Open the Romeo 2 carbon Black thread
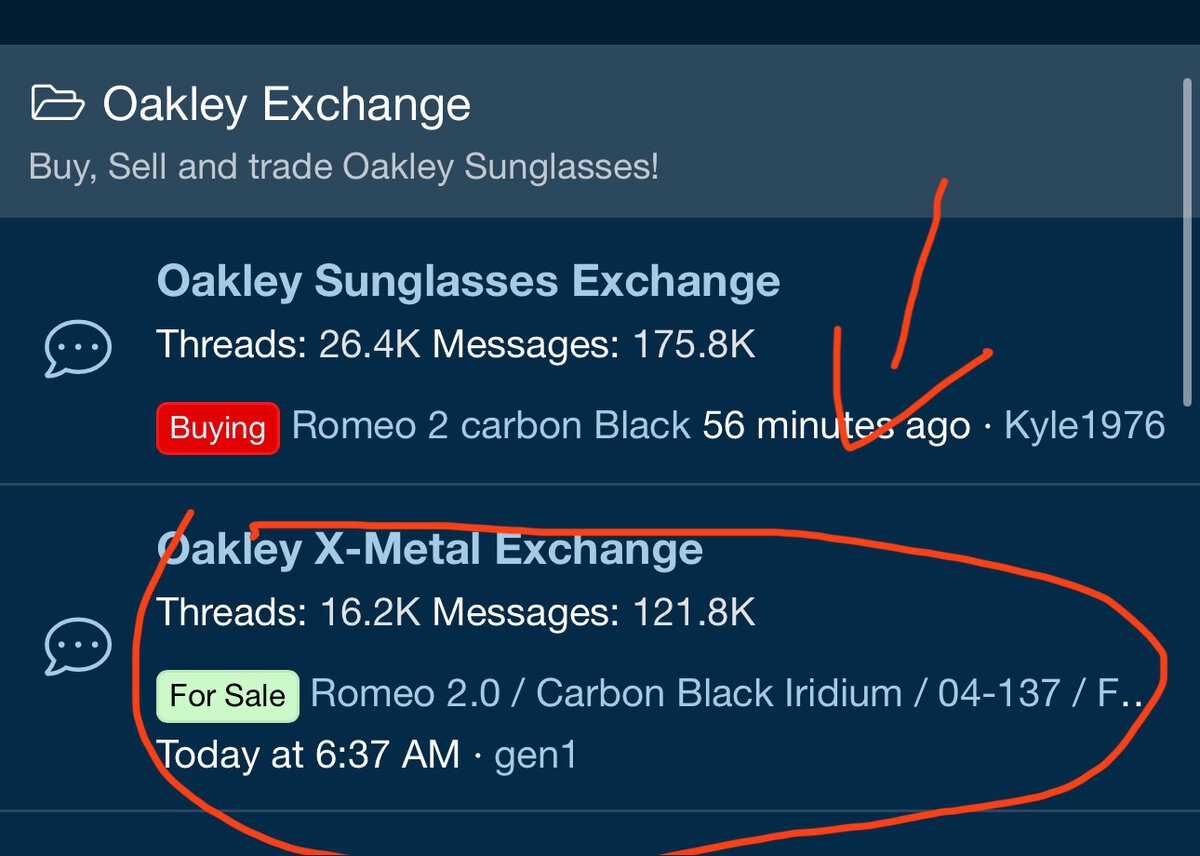The image size is (1200, 856). [x=491, y=426]
